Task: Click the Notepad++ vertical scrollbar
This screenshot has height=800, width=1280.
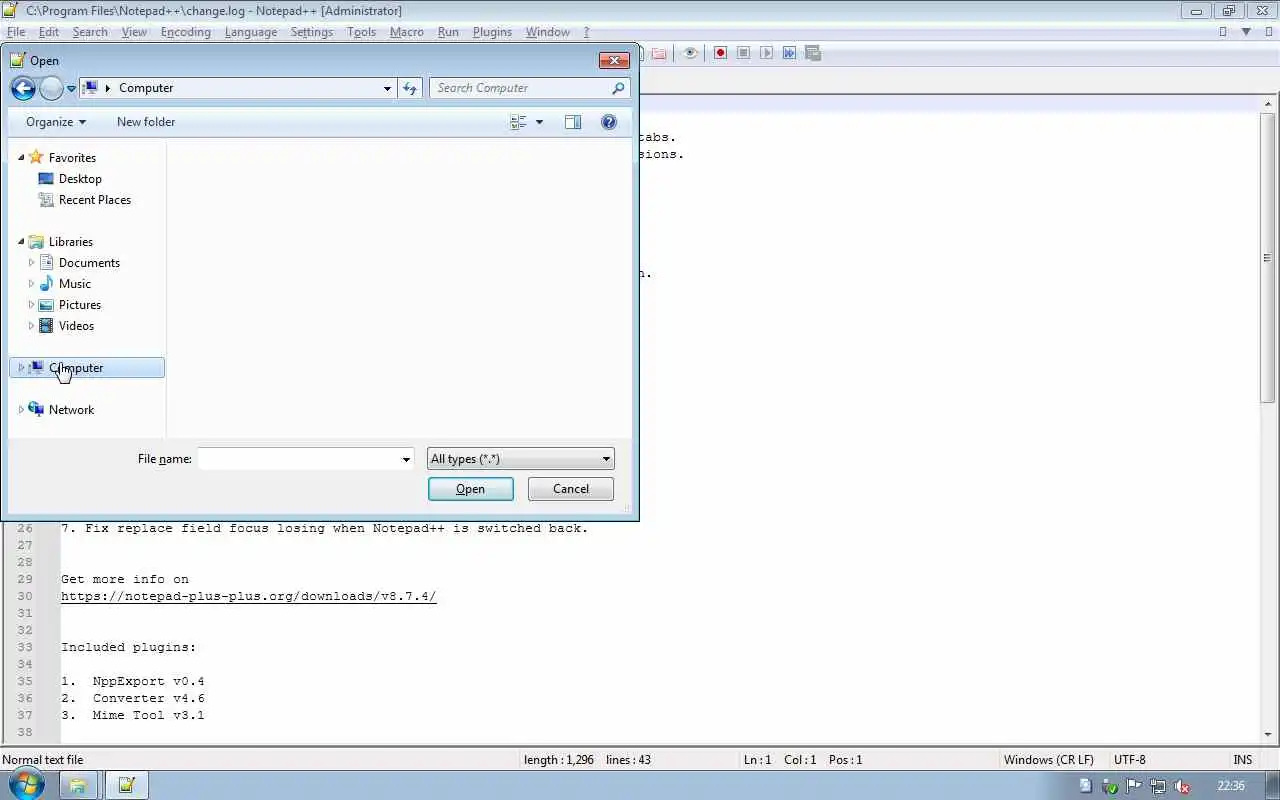Action: (1267, 259)
